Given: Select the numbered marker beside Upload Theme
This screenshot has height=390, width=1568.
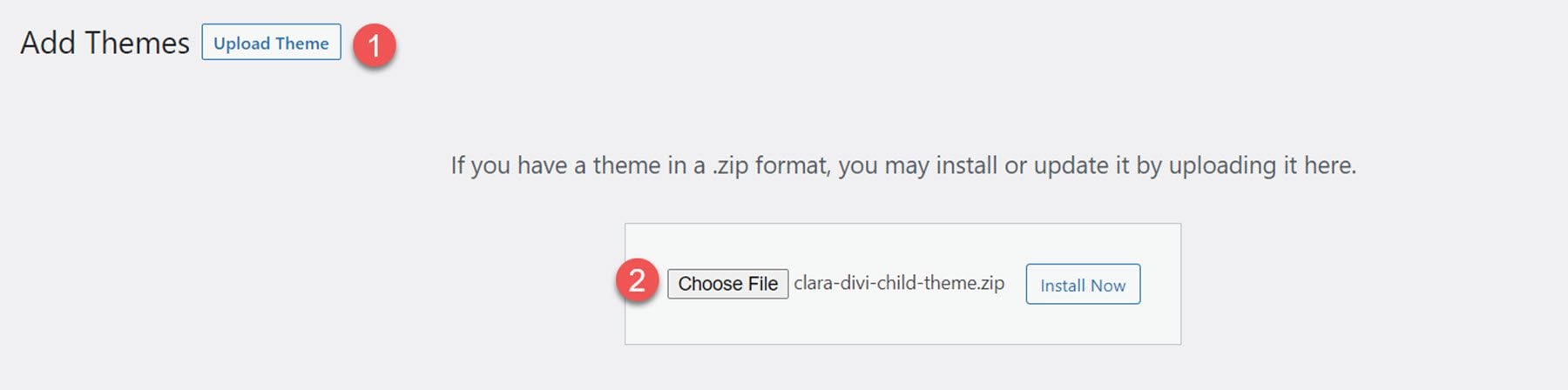Looking at the screenshot, I should tap(375, 45).
